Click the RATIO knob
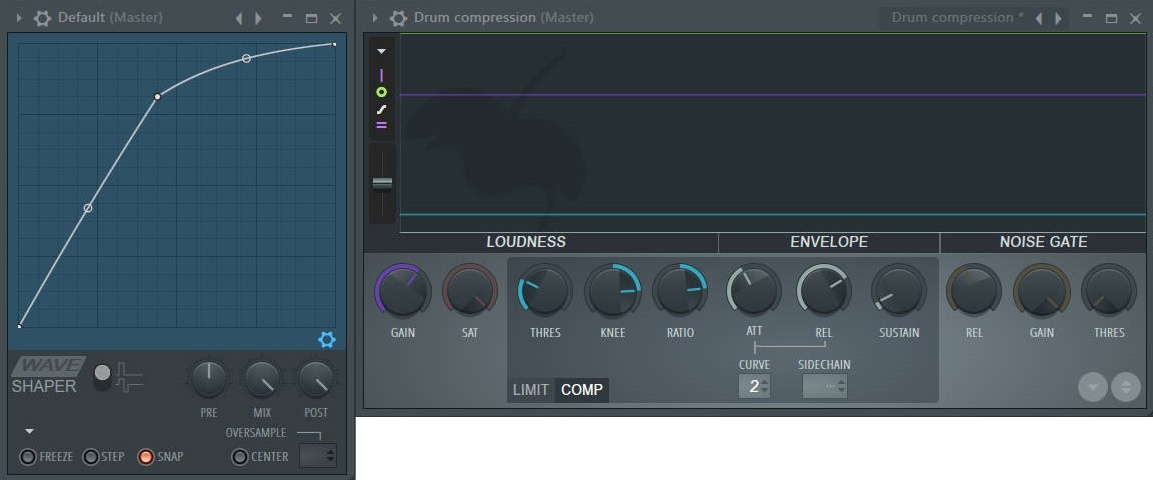 (680, 291)
